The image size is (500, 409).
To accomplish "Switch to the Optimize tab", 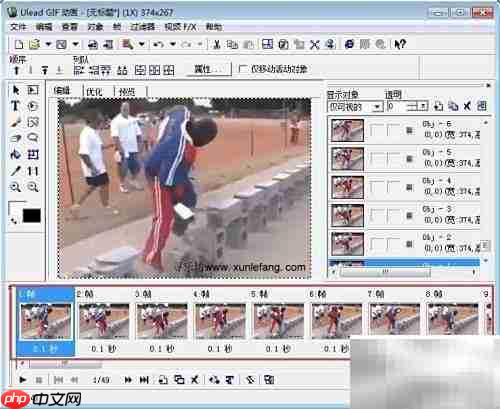I will click(x=94, y=91).
